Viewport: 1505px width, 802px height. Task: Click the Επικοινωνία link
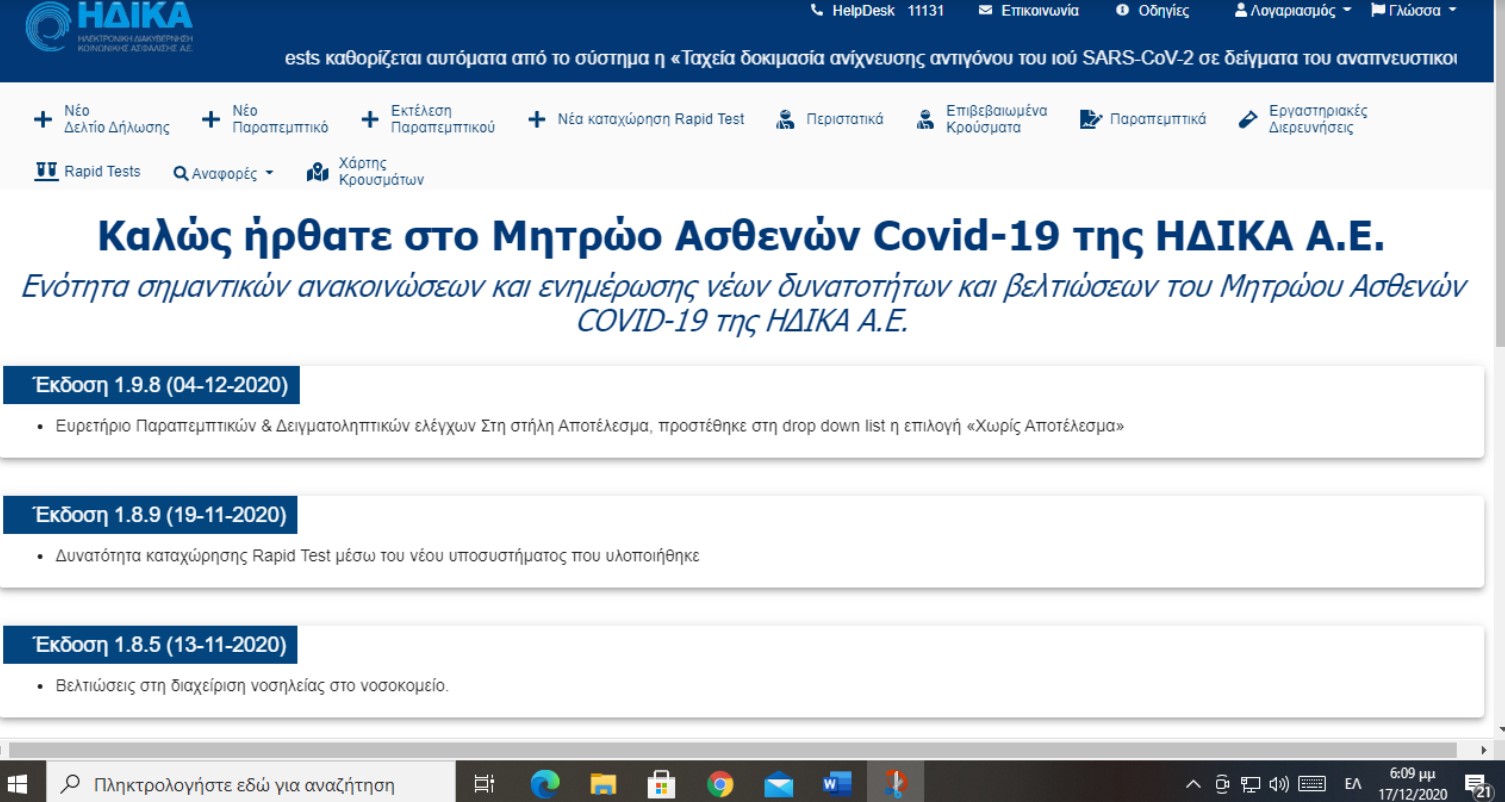[1029, 11]
